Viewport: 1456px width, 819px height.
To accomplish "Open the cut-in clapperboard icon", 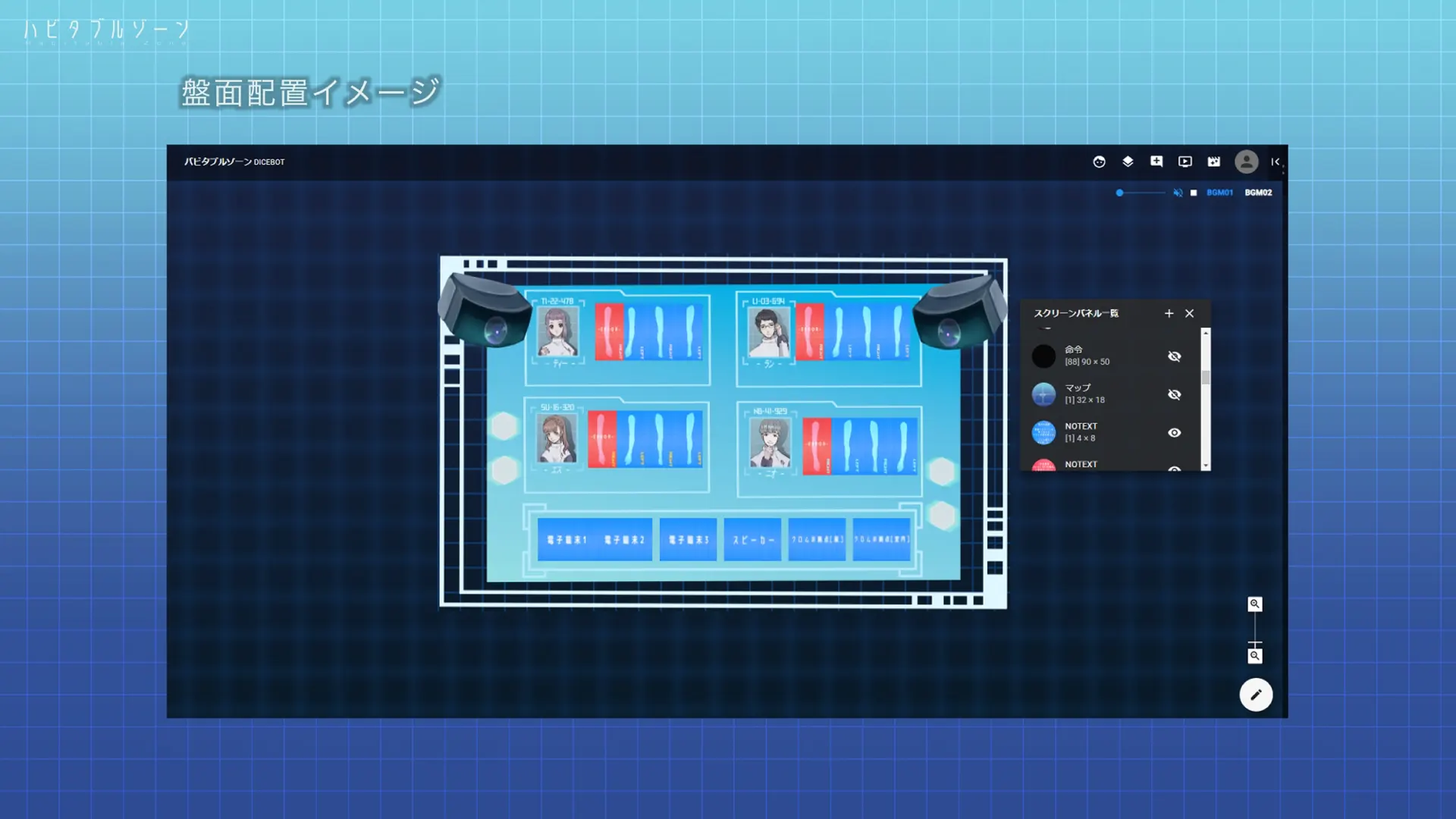I will coord(1214,162).
